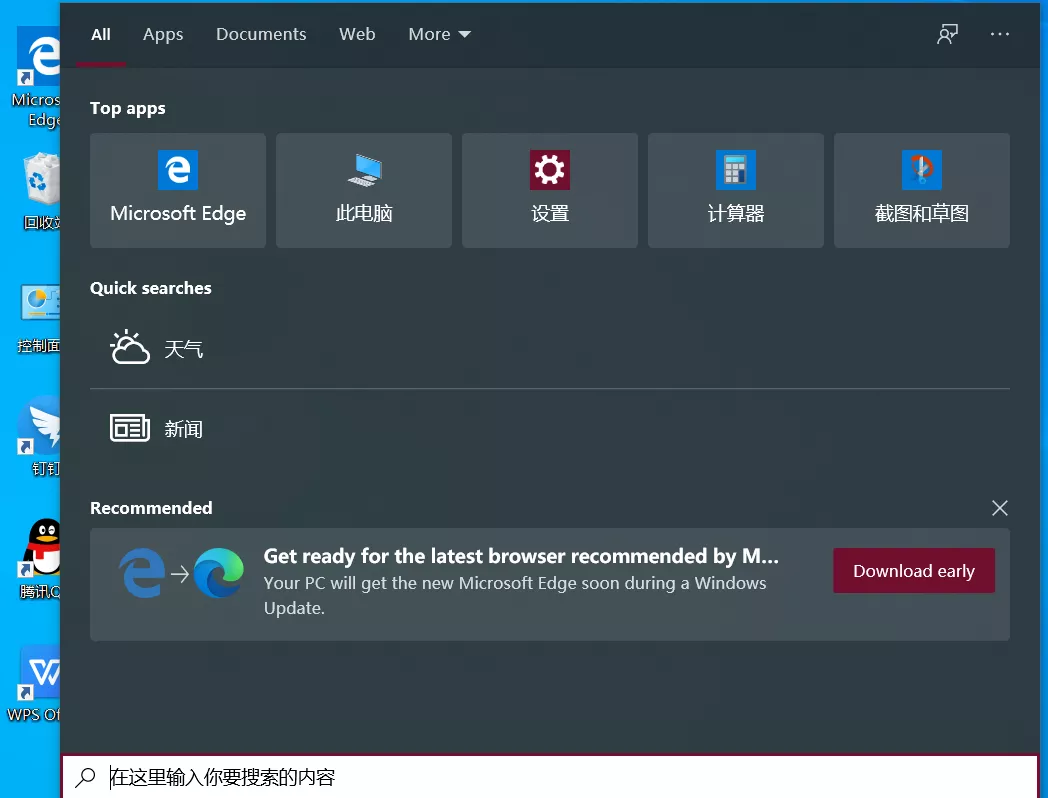Open WPS Office desktop shortcut
Image resolution: width=1048 pixels, height=798 pixels.
[42, 676]
